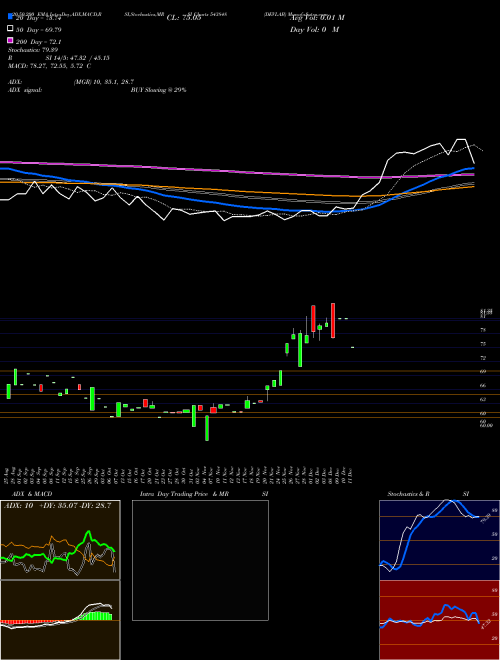
Task: Click the '(MGR) 10, 35.1, 28.7' ADX values
Action: point(104,82)
